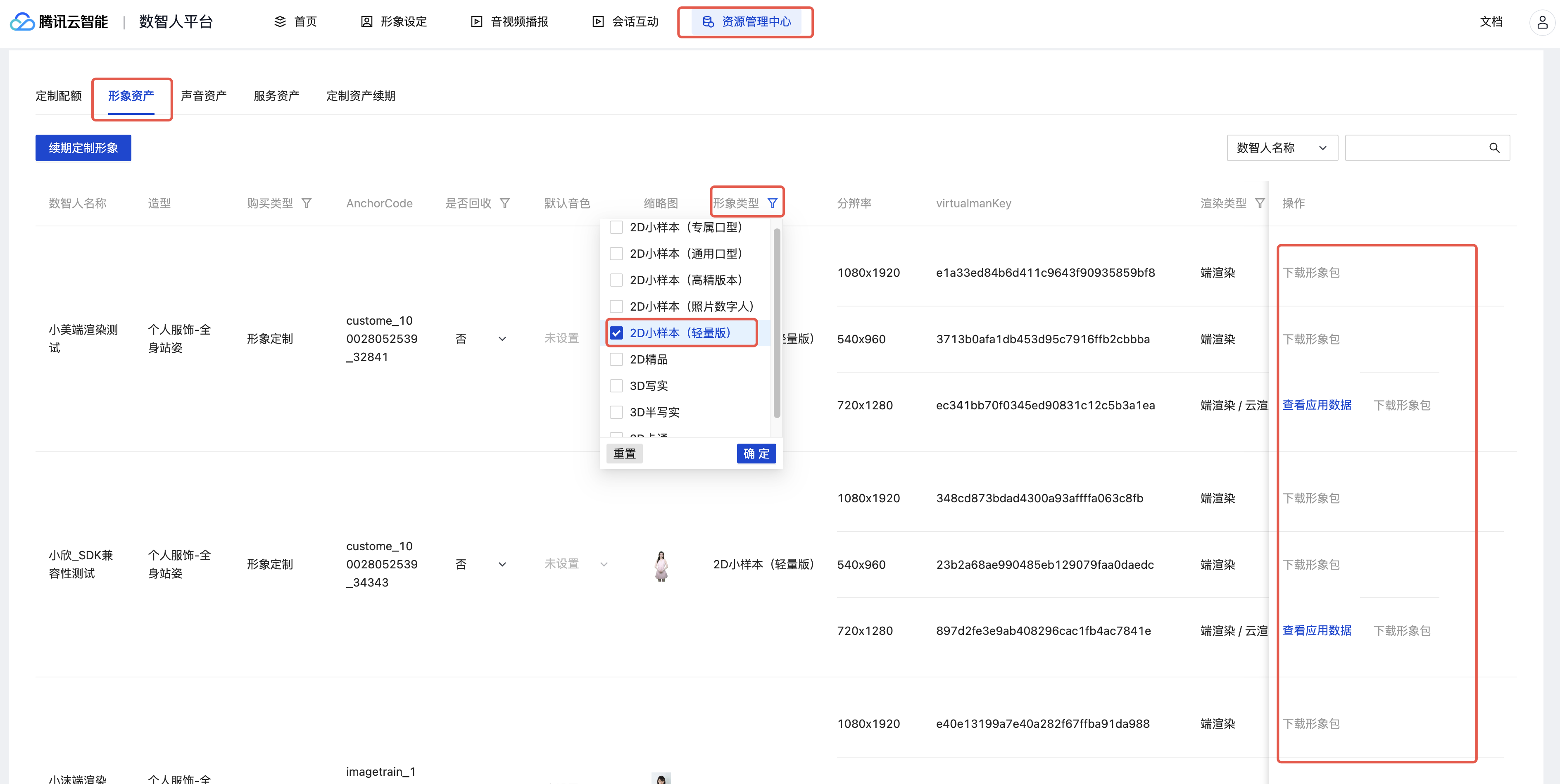Go to 首页 via the layers icon
1560x784 pixels.
[x=280, y=22]
